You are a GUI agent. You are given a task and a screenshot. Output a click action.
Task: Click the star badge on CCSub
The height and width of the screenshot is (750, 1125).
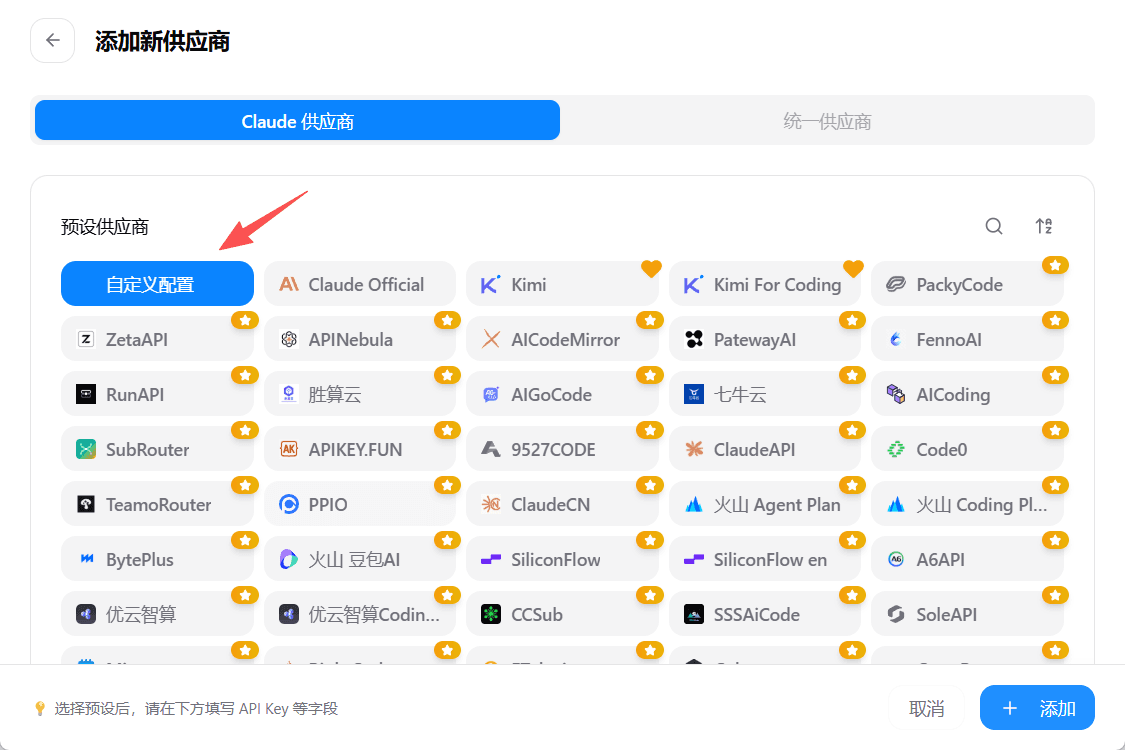pos(649,596)
